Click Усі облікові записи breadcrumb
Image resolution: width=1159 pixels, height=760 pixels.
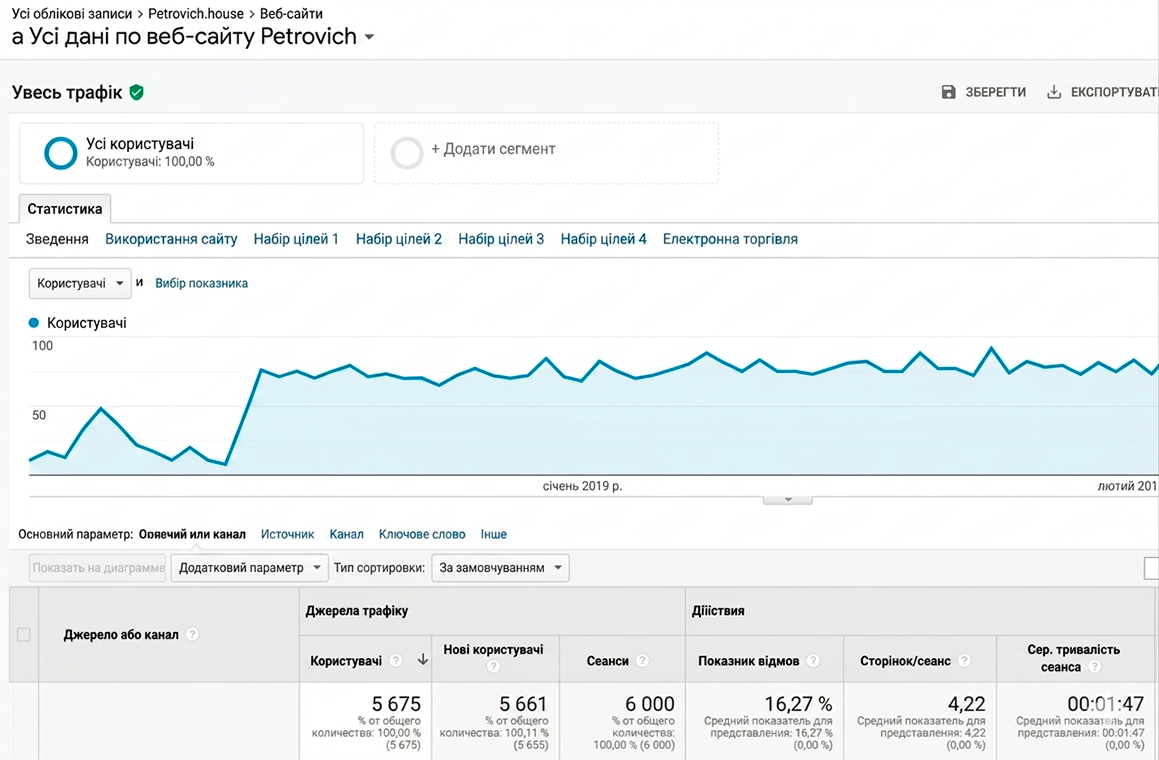pyautogui.click(x=72, y=13)
